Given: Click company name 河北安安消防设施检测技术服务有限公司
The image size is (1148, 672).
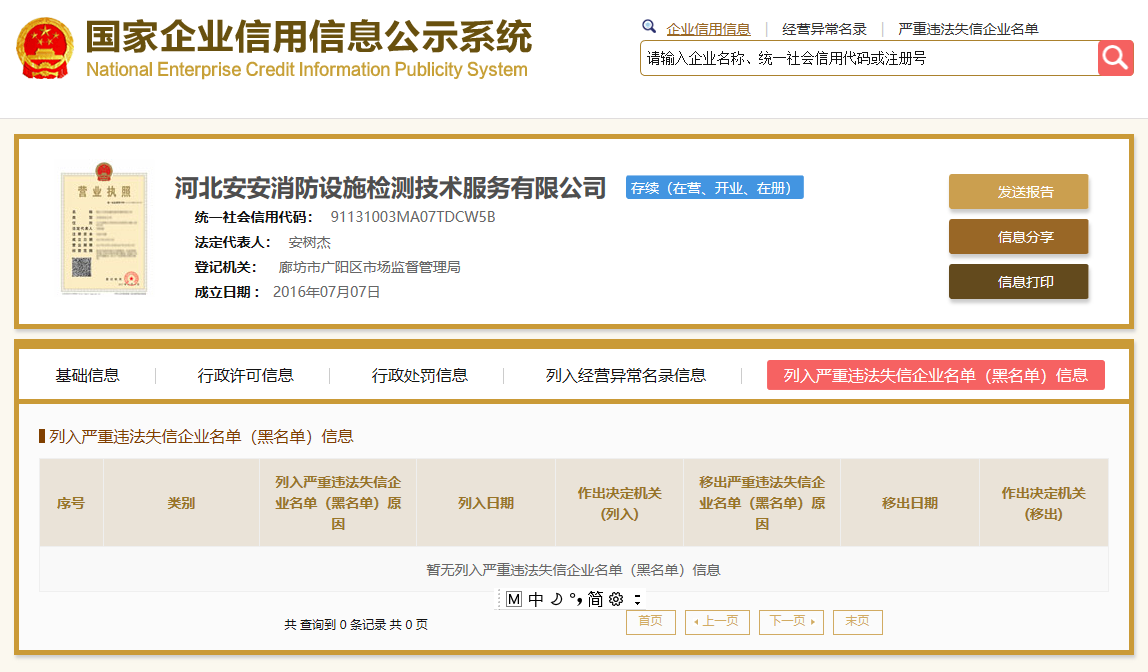Looking at the screenshot, I should [390, 188].
